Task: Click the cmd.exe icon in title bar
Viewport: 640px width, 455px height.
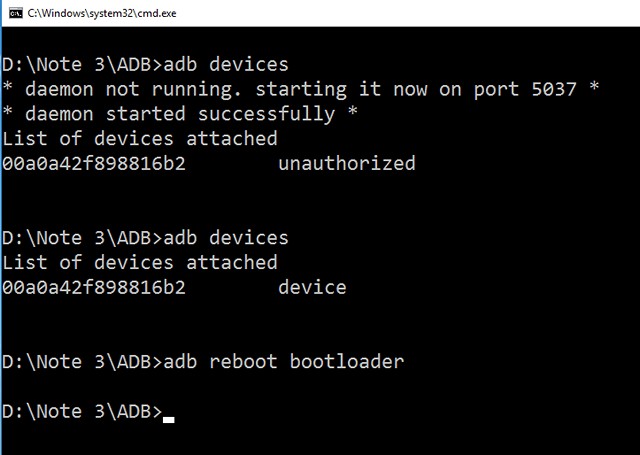Action: pos(13,10)
